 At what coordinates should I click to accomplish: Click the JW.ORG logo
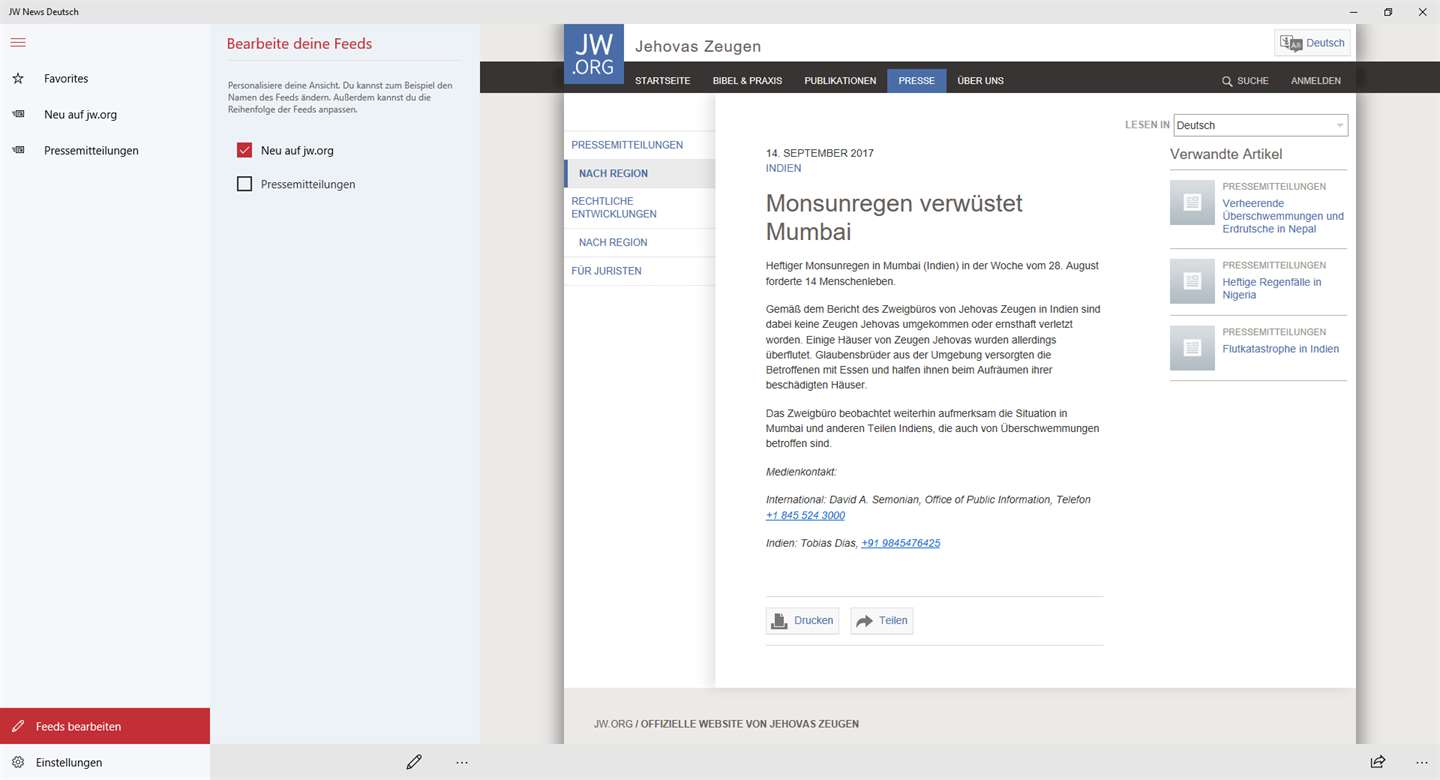coord(594,54)
